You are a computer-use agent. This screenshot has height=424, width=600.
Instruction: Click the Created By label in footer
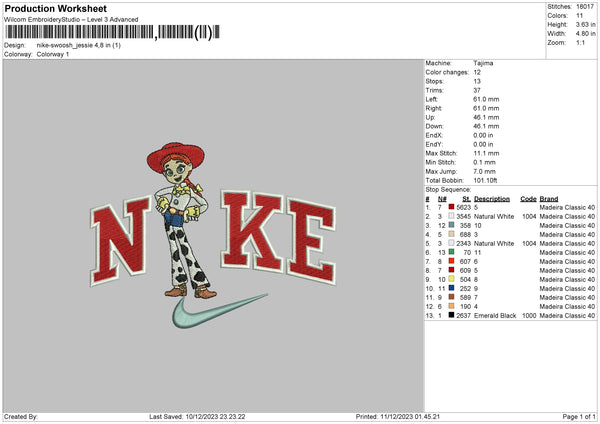coord(21,416)
